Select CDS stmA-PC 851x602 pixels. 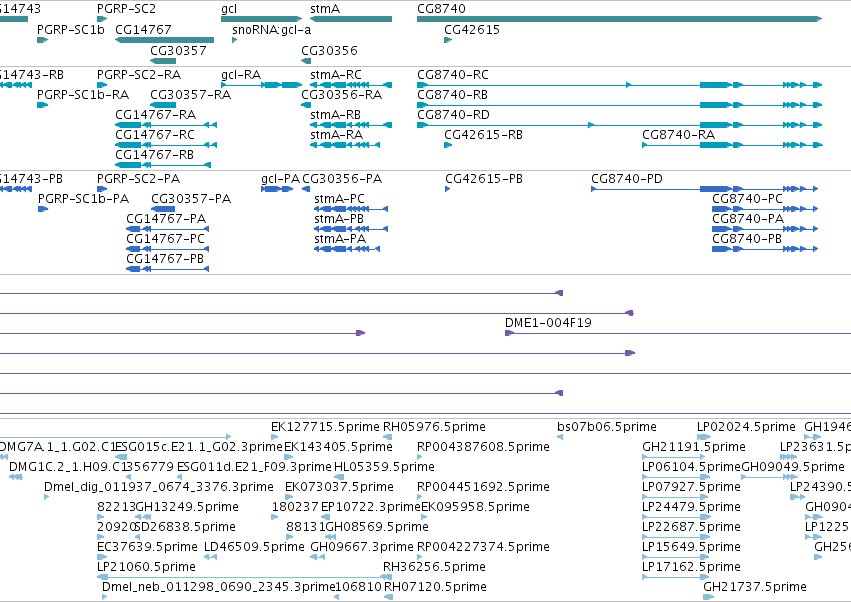pyautogui.click(x=351, y=209)
